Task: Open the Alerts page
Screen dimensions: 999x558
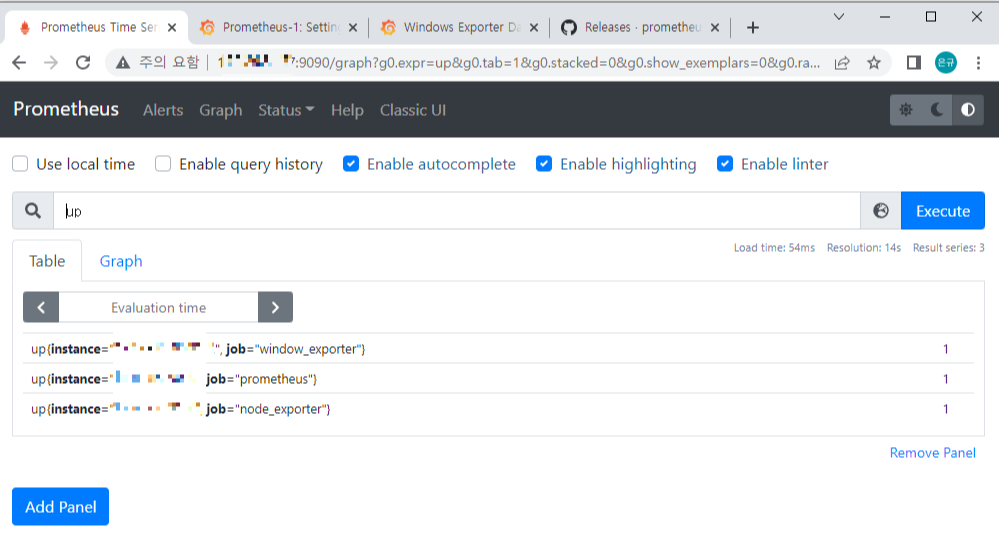Action: point(163,110)
